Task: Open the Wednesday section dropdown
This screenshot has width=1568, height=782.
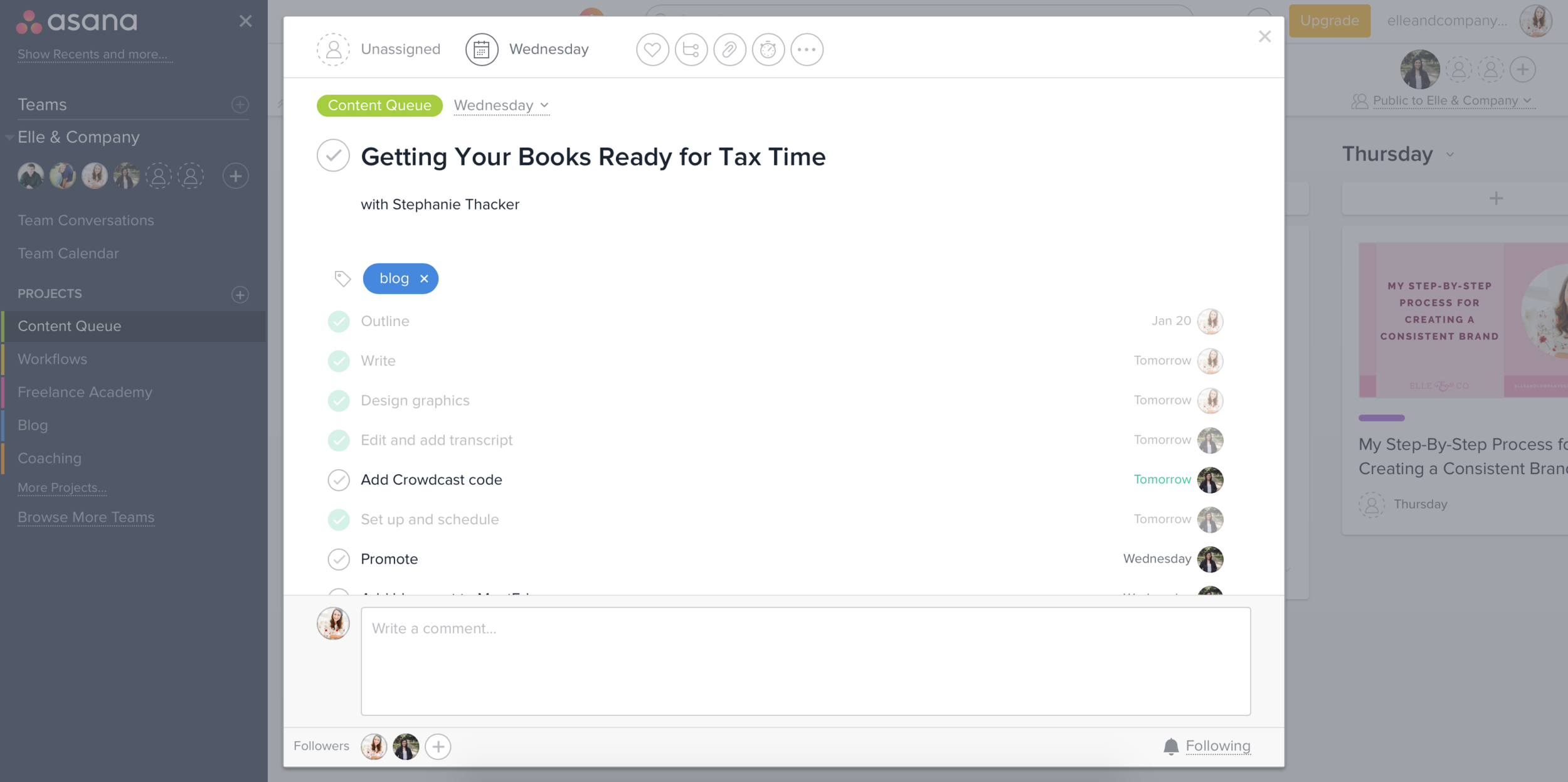Action: tap(501, 105)
